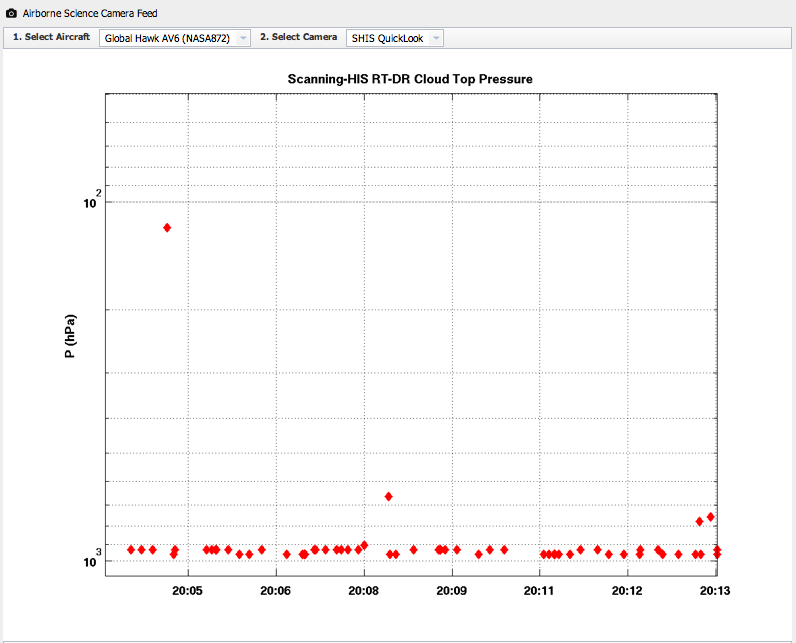Click the 20:12 x-axis tick label
Viewport: 796px width, 643px height.
pyautogui.click(x=628, y=591)
